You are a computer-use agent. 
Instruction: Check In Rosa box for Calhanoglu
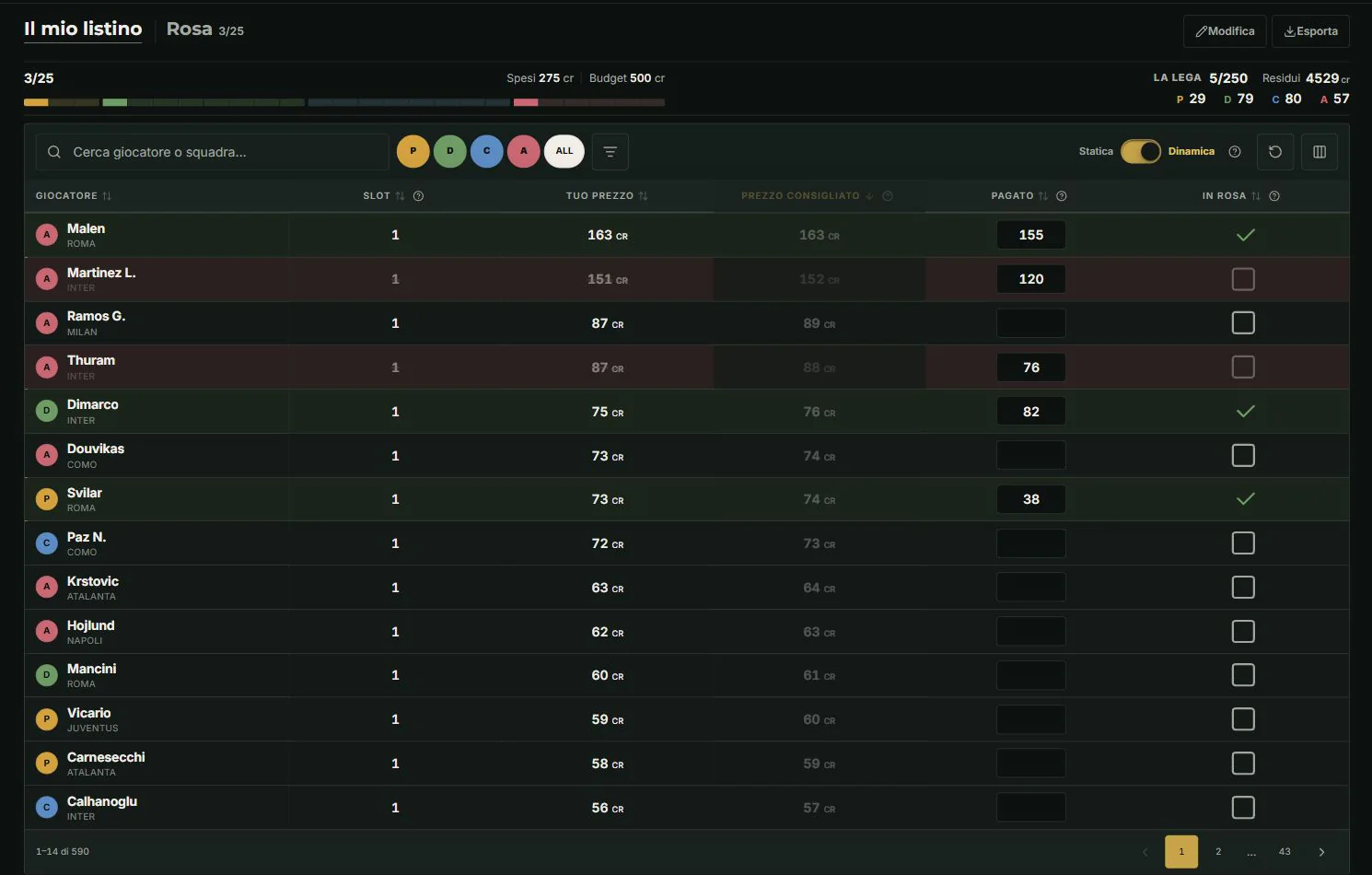(1243, 808)
